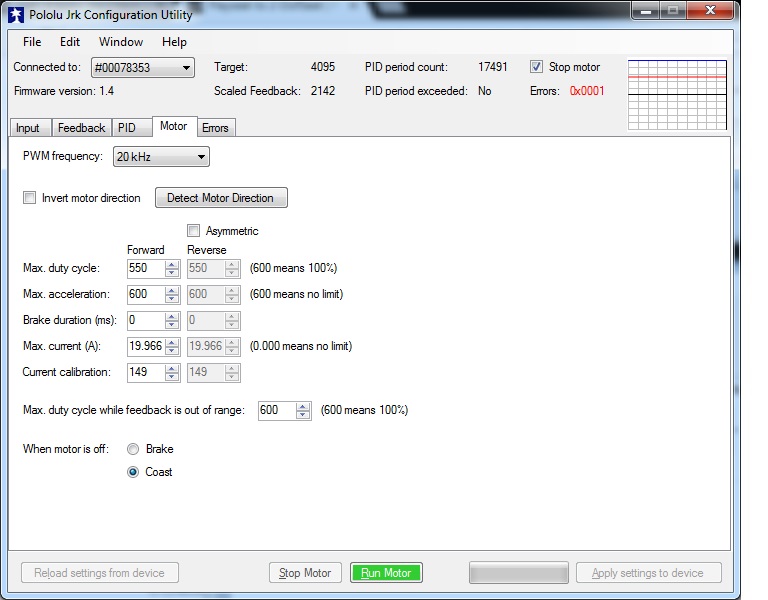Image resolution: width=768 pixels, height=600 pixels.
Task: Increase Forward Max. acceleration with up arrow
Action: tap(171, 290)
